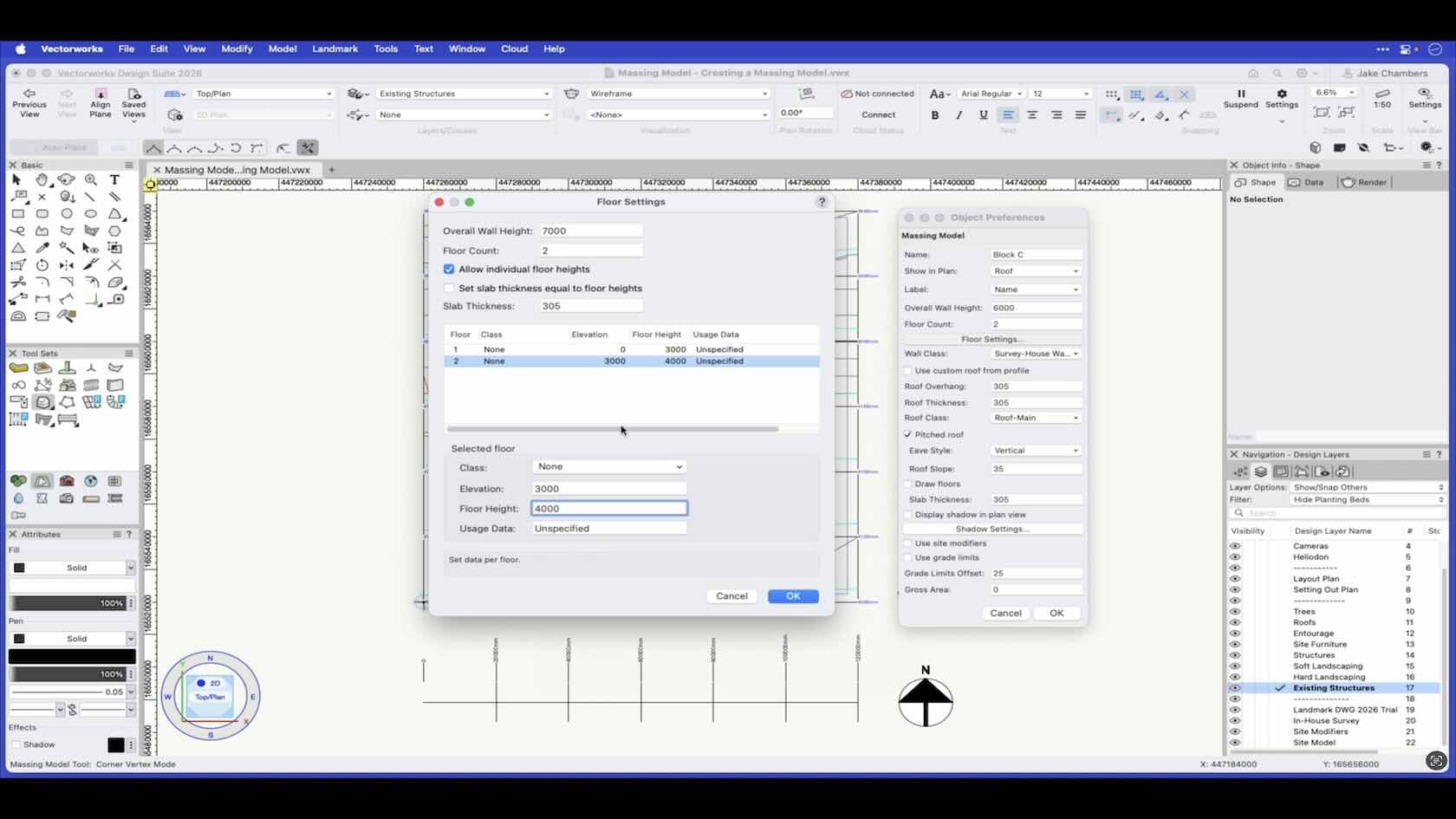Select the Protractor angle tool
Screen dimensions: 1456x819
[x=17, y=316]
